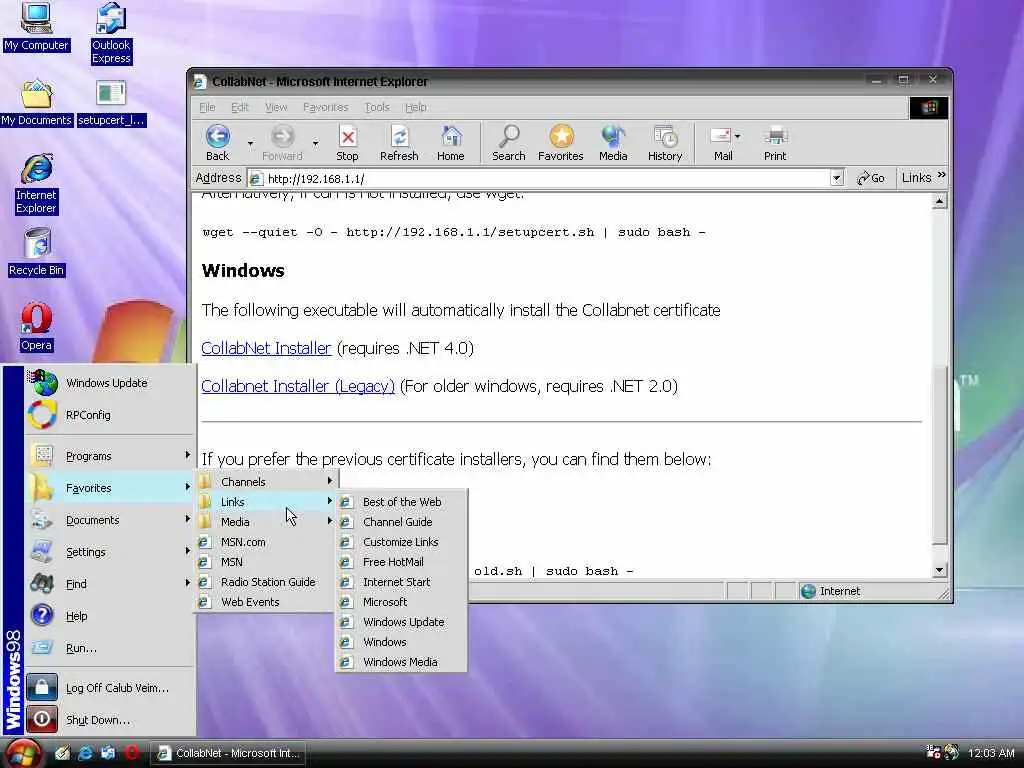This screenshot has height=768, width=1024.
Task: Refresh the current page
Action: pos(399,143)
